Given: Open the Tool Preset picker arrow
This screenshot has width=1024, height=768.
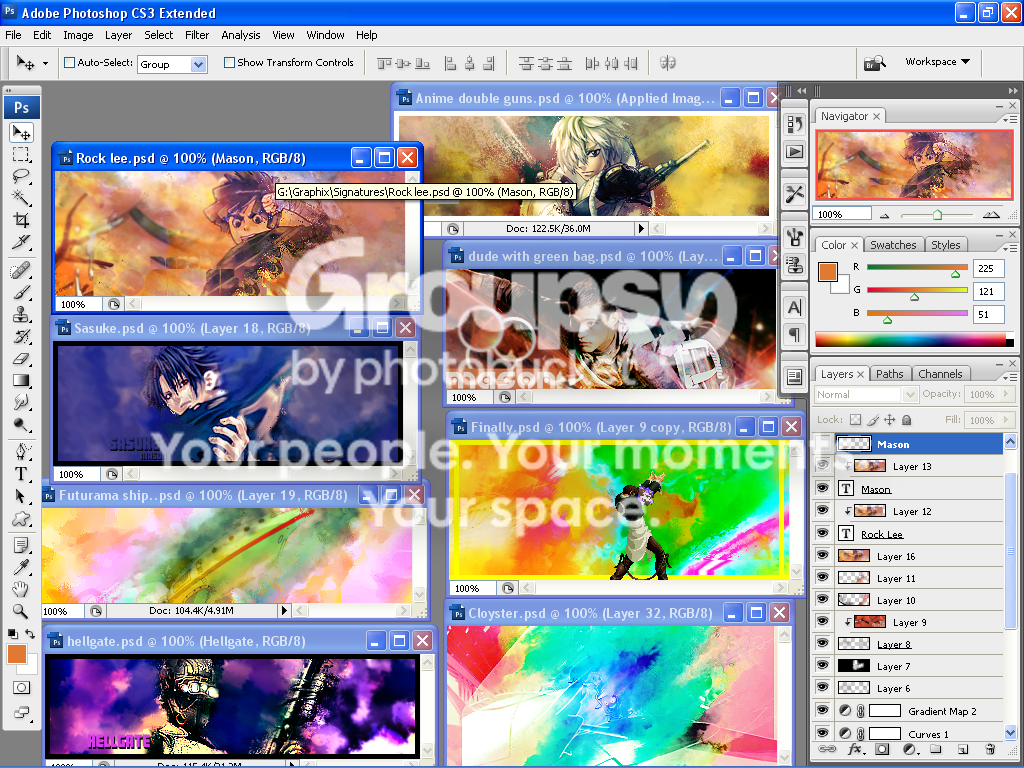Looking at the screenshot, I should [45, 63].
